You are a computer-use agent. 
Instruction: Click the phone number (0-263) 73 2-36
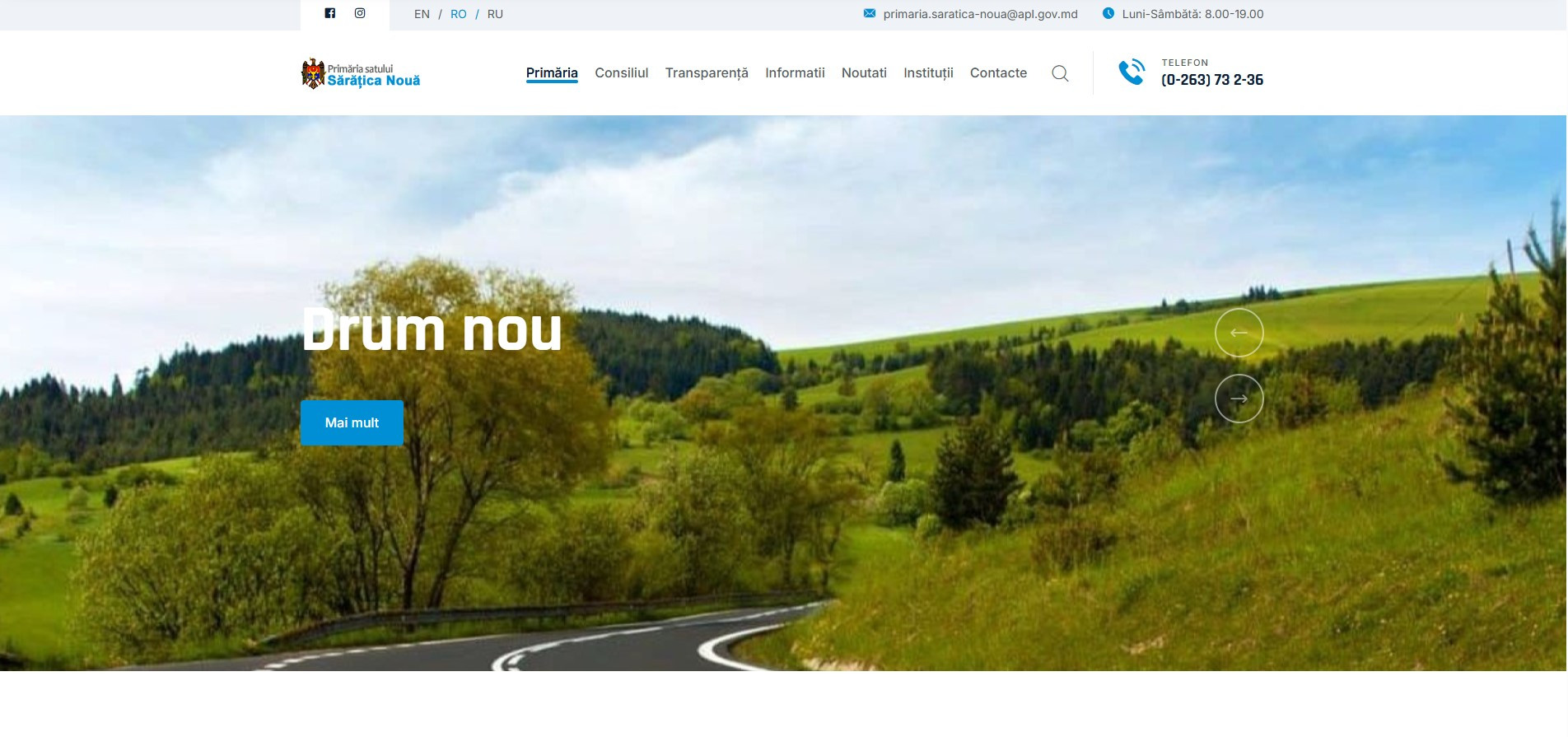(1211, 80)
